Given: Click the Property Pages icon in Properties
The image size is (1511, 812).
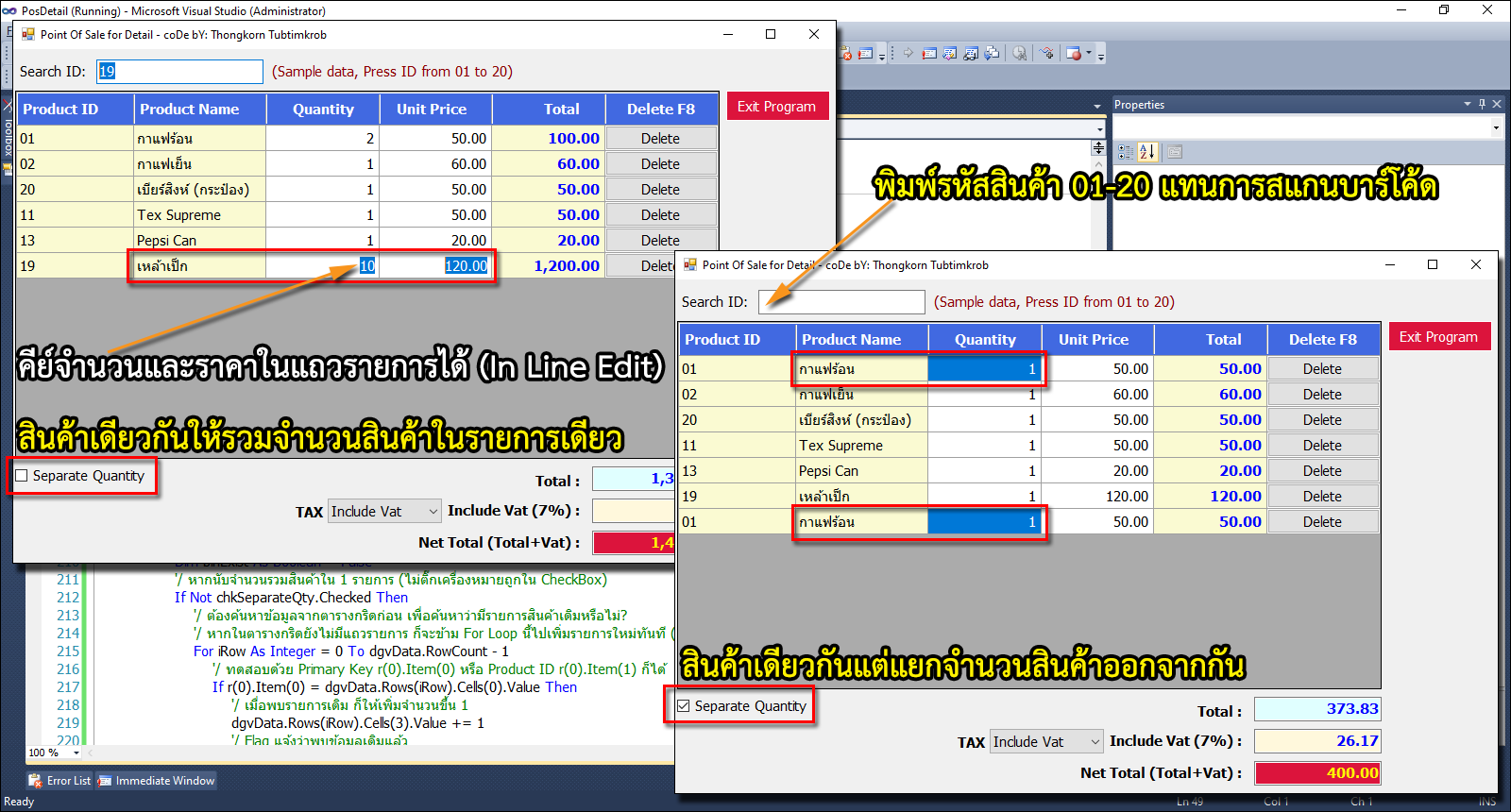Looking at the screenshot, I should [1175, 151].
